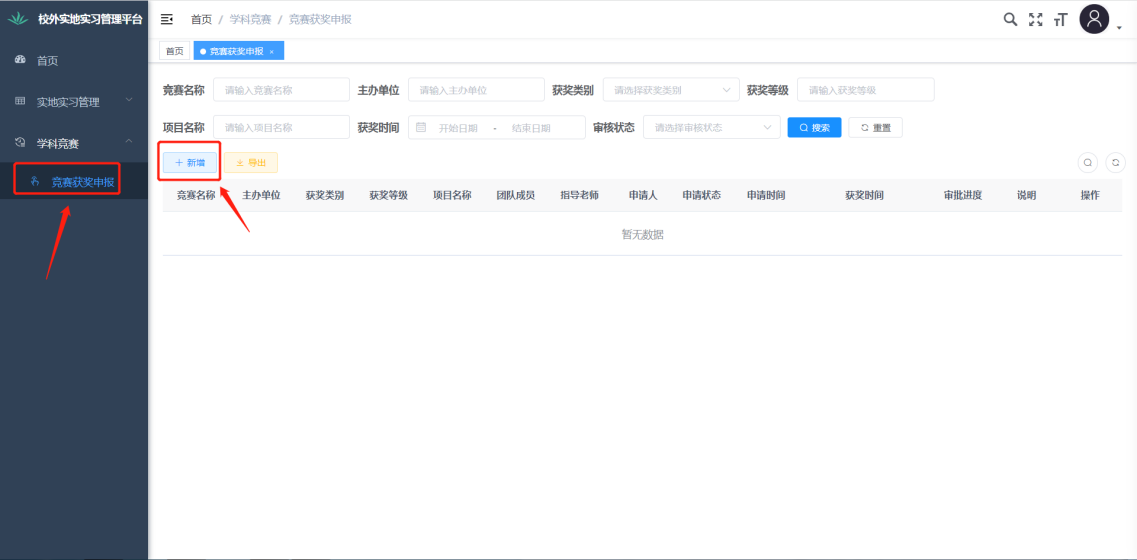Switch to the 首页 tab
1137x560 pixels.
pyautogui.click(x=175, y=51)
